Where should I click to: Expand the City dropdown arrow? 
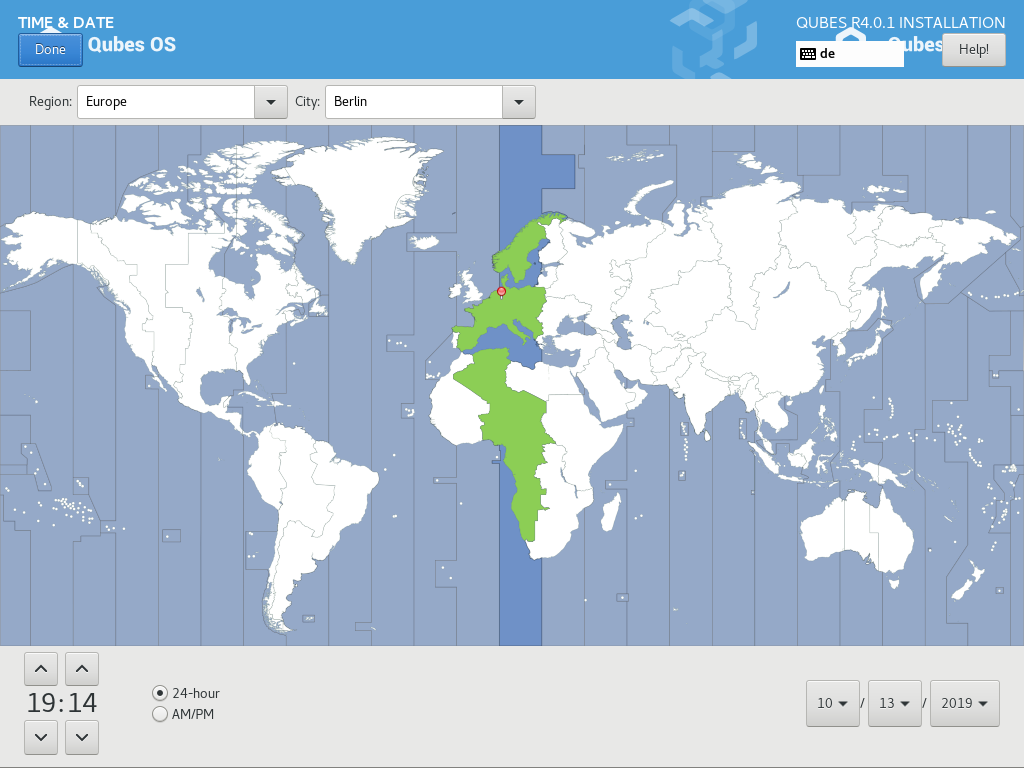click(x=518, y=102)
